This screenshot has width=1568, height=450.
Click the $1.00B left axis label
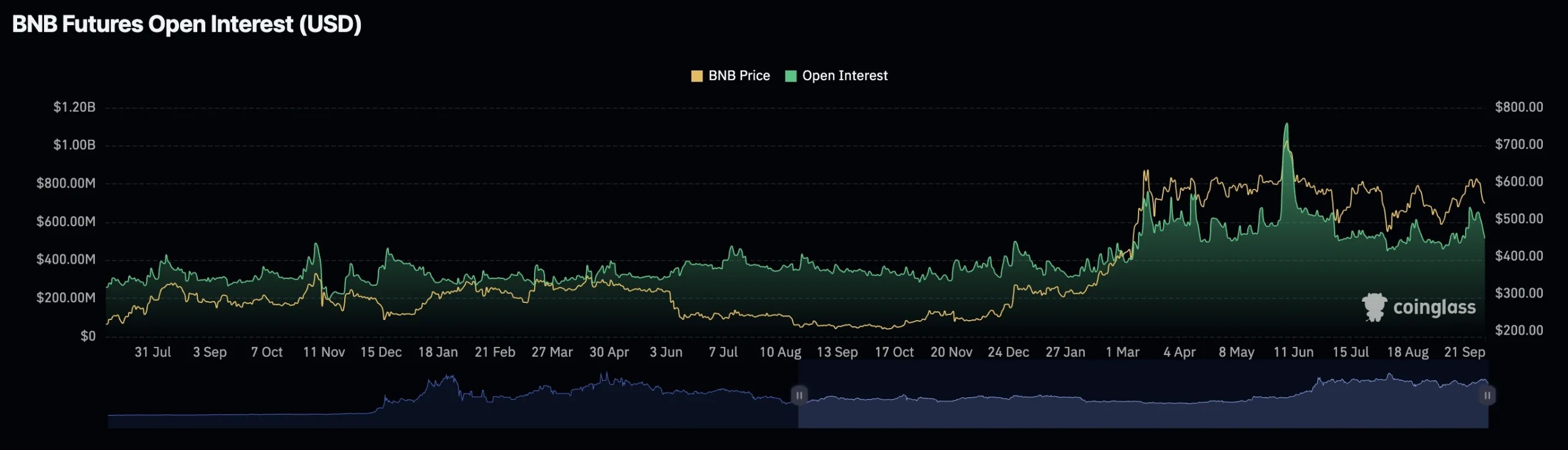(x=75, y=145)
